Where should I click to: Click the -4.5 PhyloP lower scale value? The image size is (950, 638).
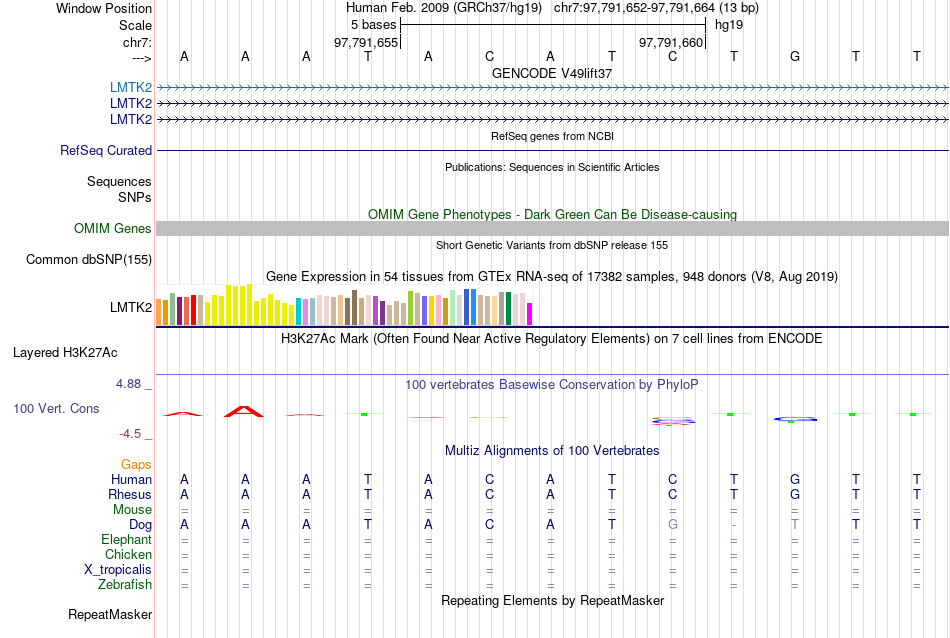(130, 434)
